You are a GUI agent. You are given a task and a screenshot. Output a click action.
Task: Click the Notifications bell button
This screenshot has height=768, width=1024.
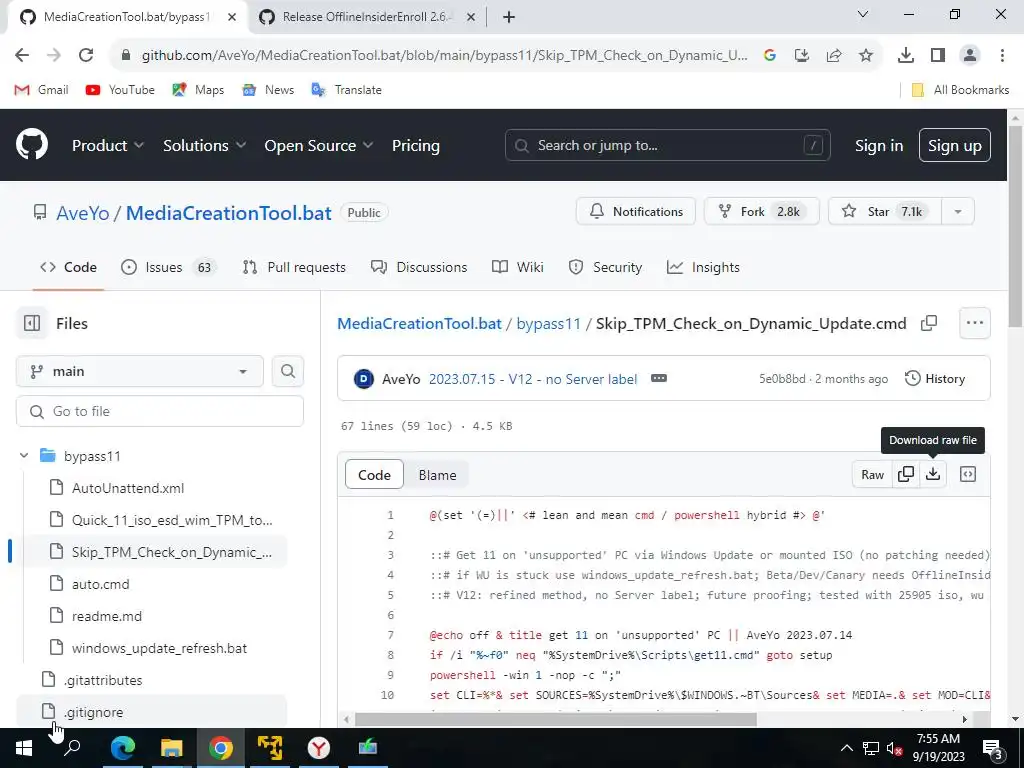[x=635, y=212]
